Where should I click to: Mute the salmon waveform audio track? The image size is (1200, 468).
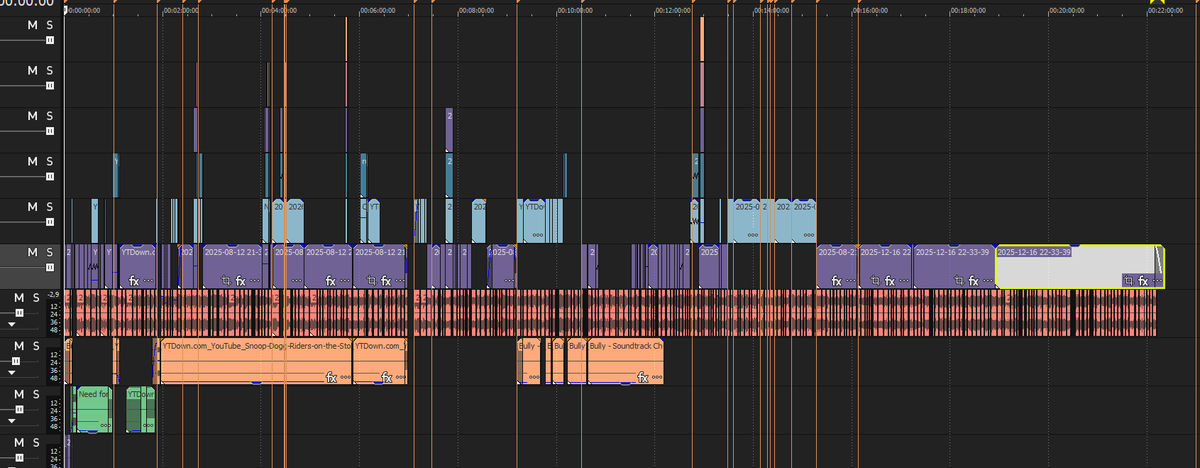(19, 298)
